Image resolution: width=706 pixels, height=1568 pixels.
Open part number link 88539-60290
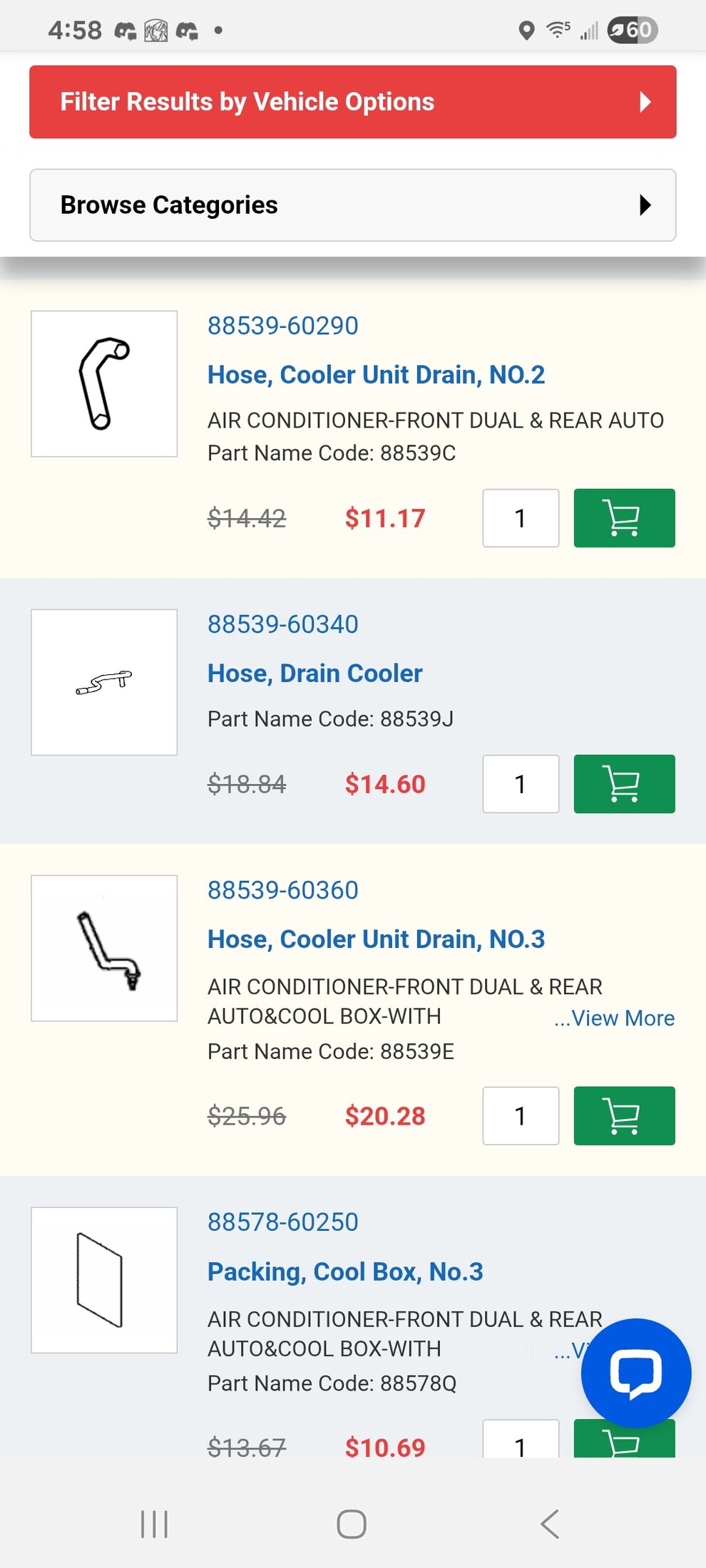point(283,326)
